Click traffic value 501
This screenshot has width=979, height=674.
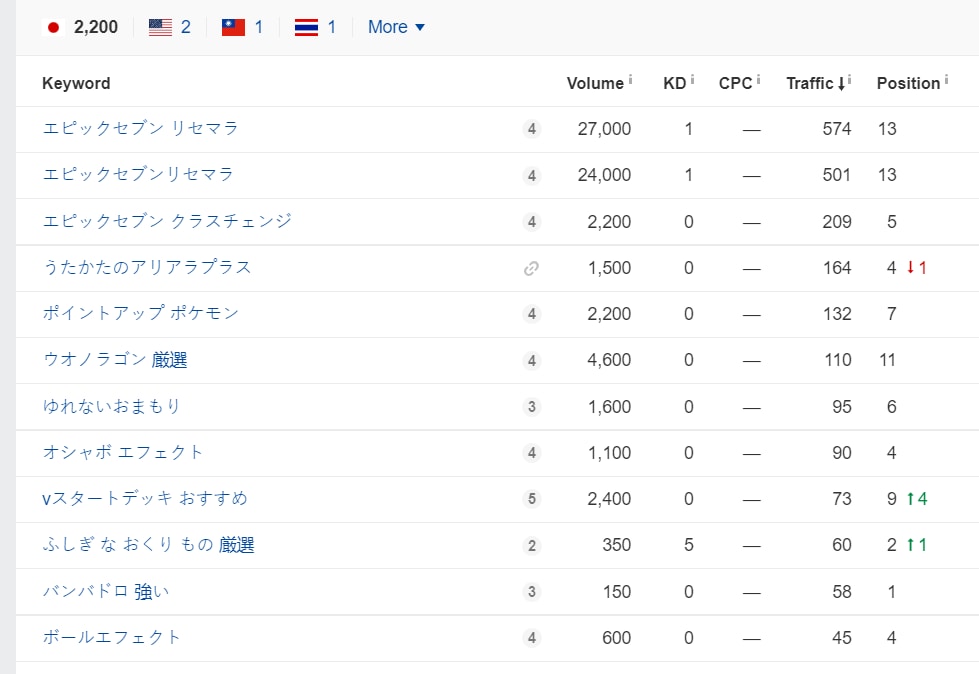(837, 175)
